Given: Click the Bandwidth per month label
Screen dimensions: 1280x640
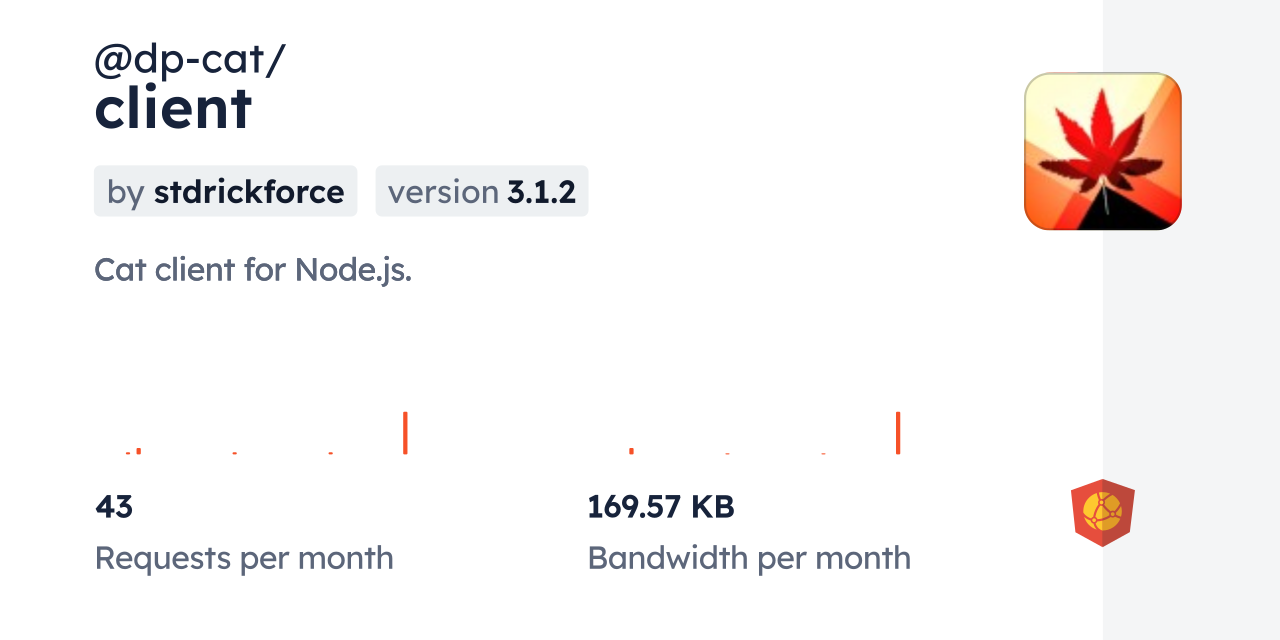Looking at the screenshot, I should click(x=749, y=558).
